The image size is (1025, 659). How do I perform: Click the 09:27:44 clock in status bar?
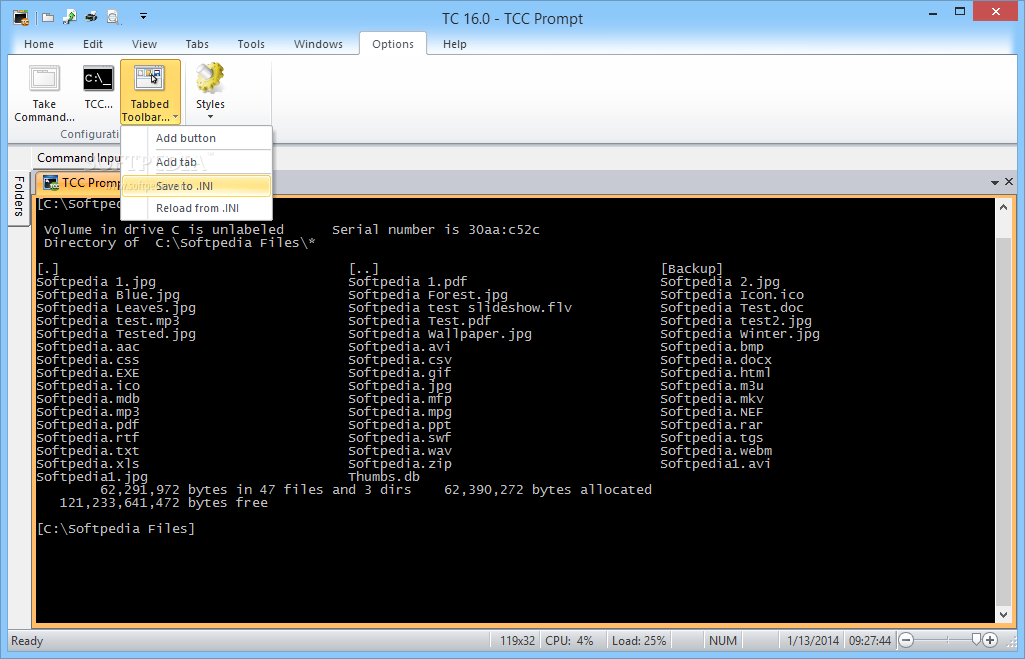tap(869, 641)
